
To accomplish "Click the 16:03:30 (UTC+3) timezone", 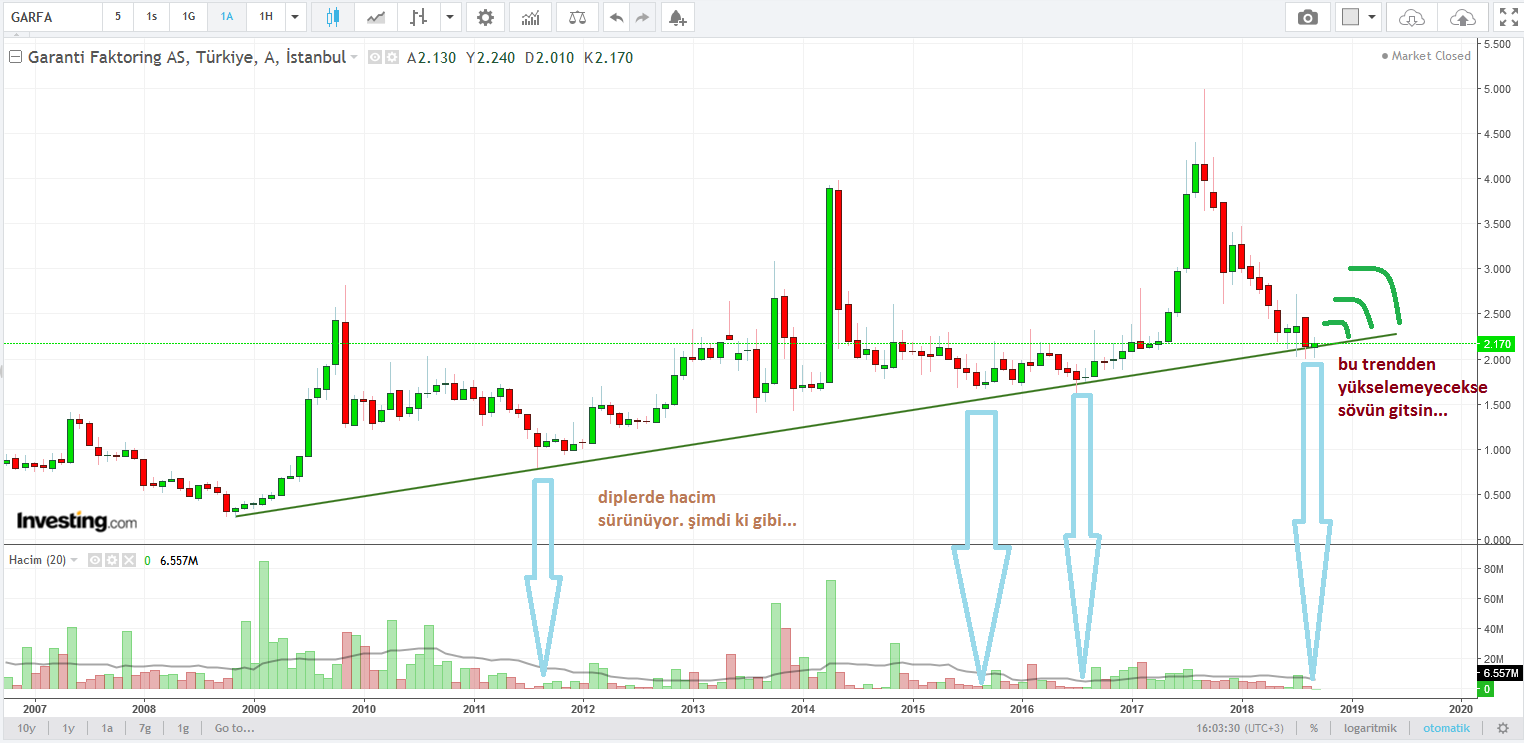I will pyautogui.click(x=1238, y=728).
